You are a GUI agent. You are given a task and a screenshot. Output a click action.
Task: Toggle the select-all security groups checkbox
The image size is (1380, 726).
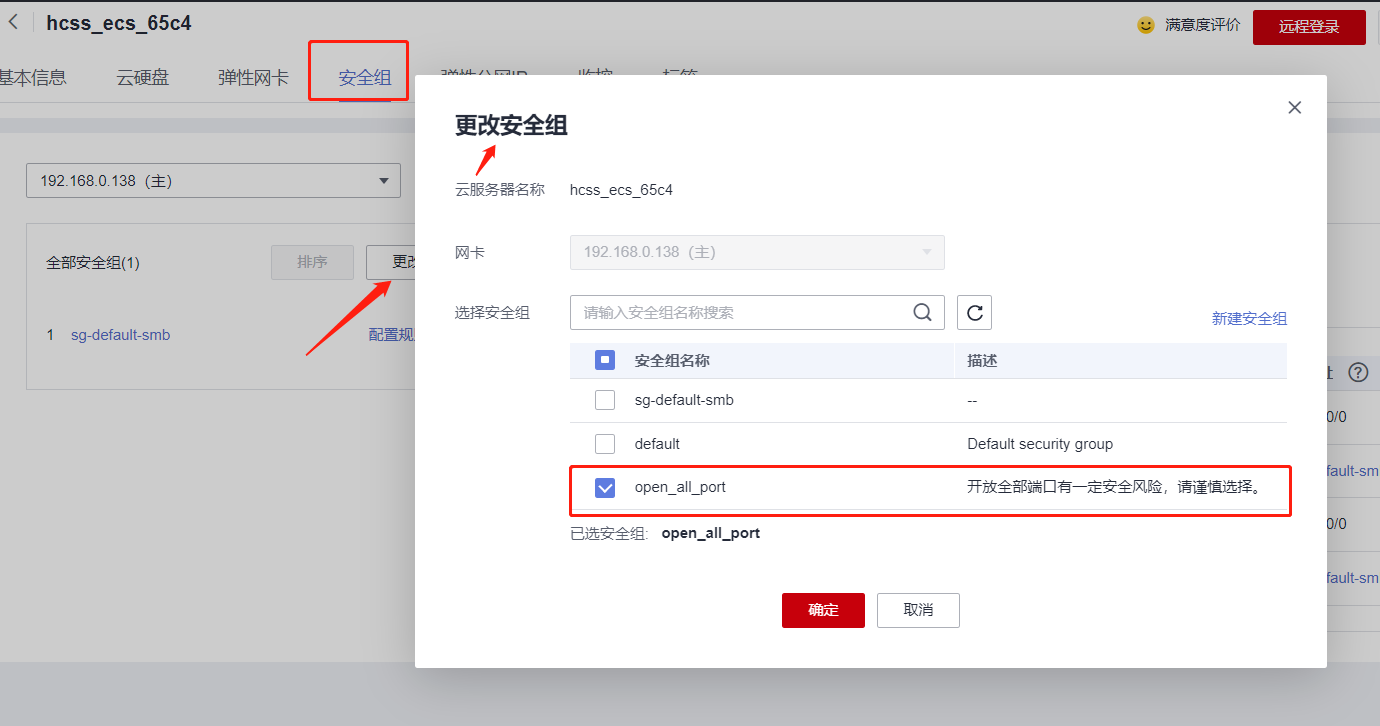pyautogui.click(x=605, y=360)
